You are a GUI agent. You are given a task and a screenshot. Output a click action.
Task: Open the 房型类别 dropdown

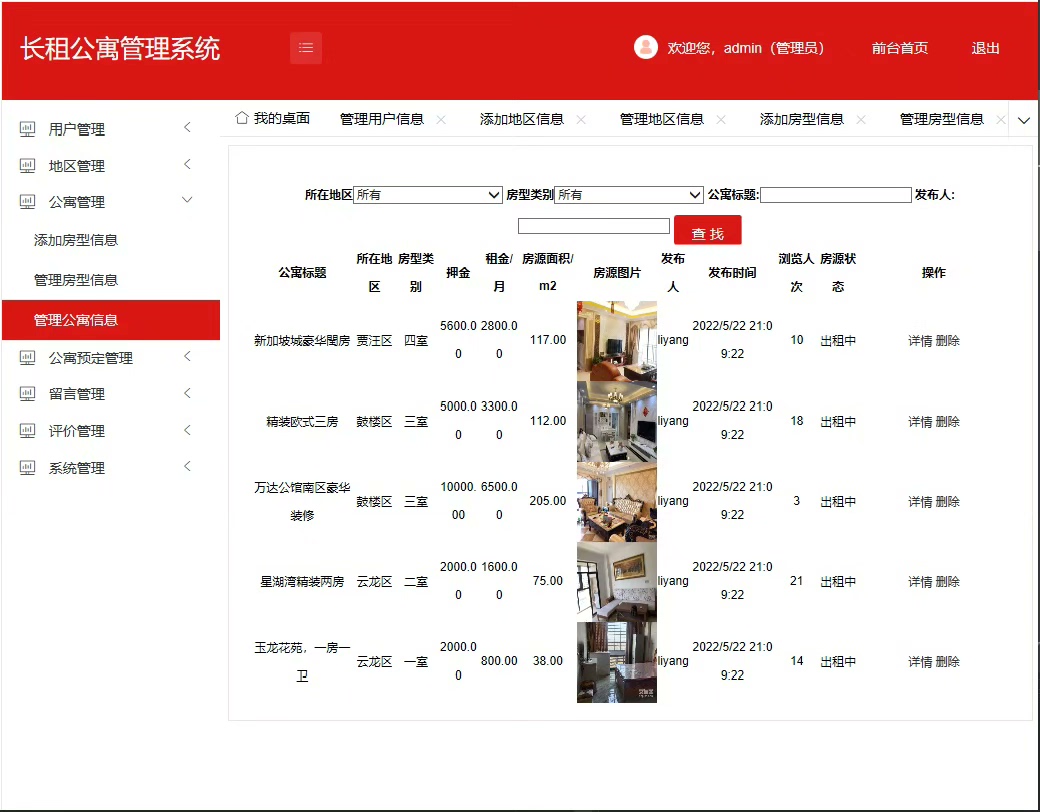pyautogui.click(x=629, y=194)
